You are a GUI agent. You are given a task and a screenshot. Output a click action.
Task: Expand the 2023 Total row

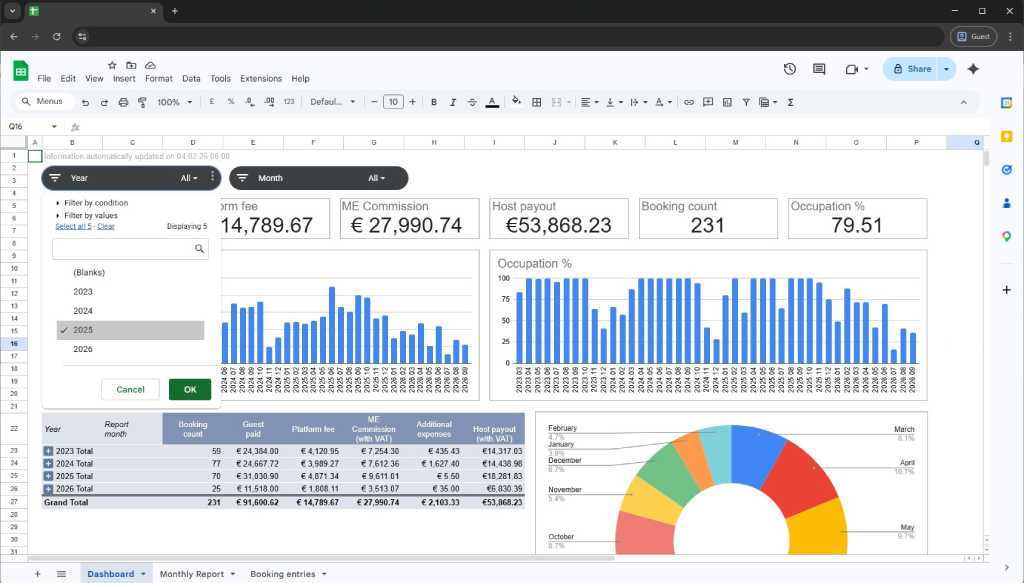coord(48,451)
